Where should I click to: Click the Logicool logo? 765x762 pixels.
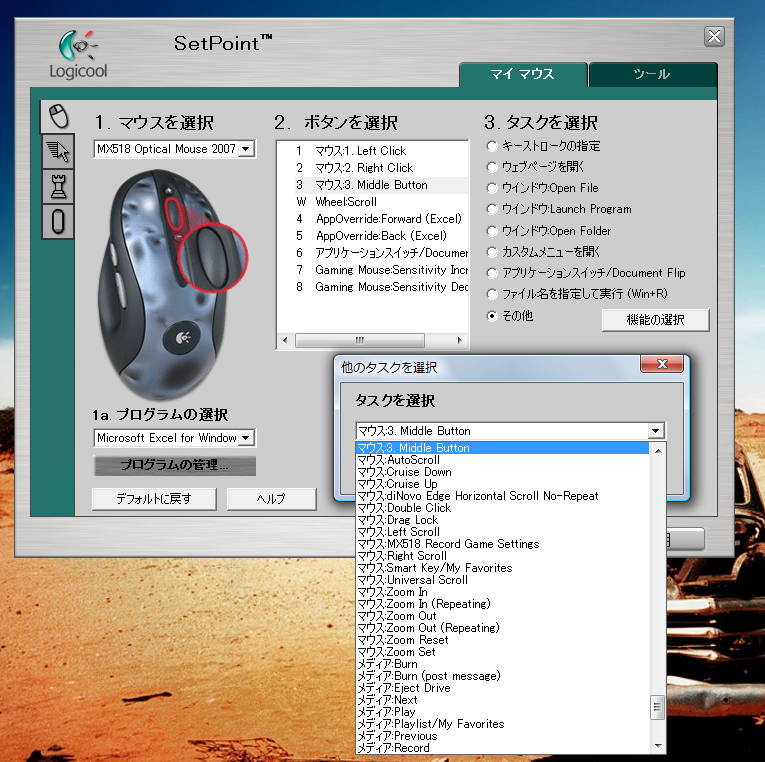click(x=78, y=54)
